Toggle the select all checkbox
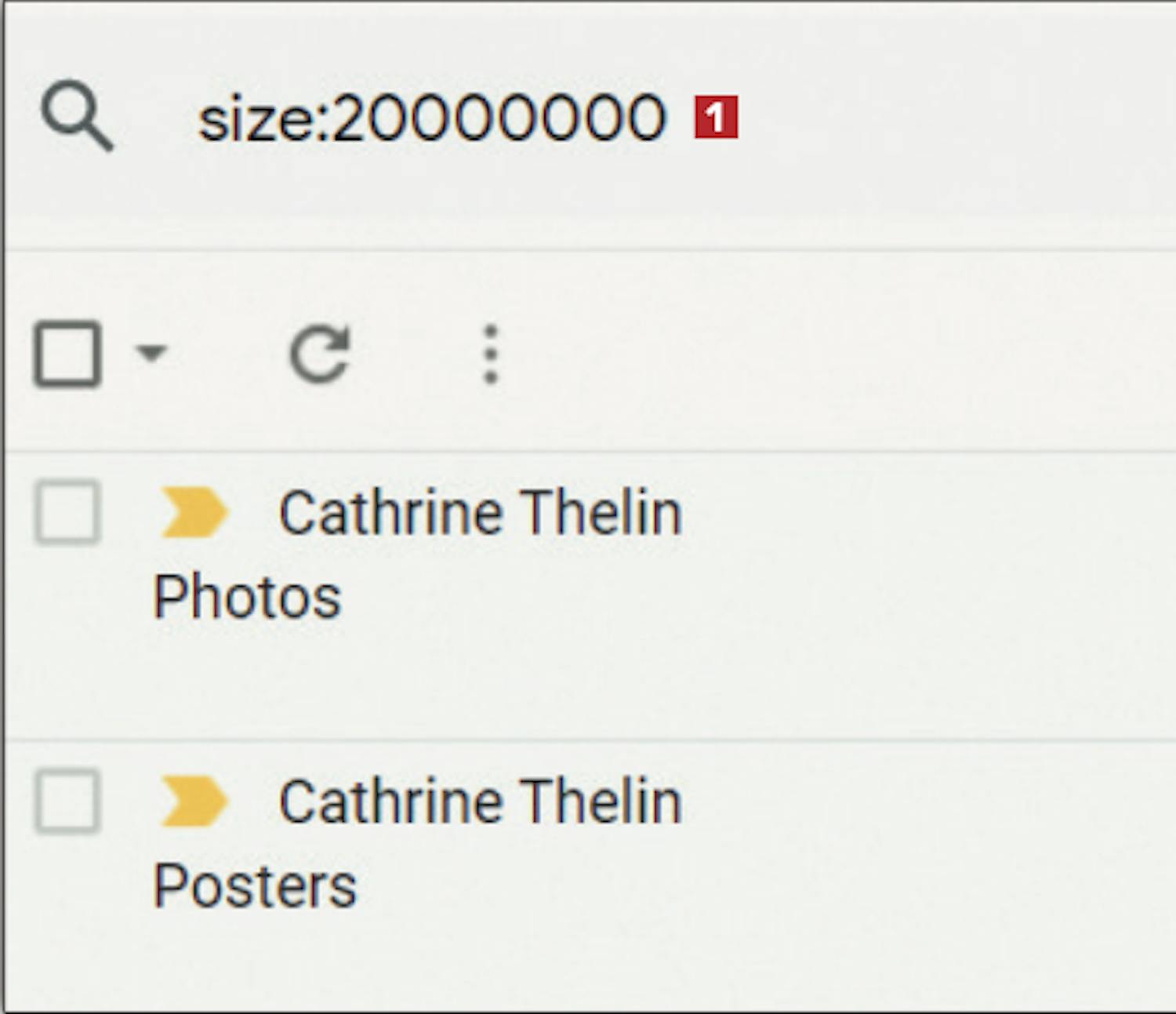The height and width of the screenshot is (1014, 1176). coord(67,354)
